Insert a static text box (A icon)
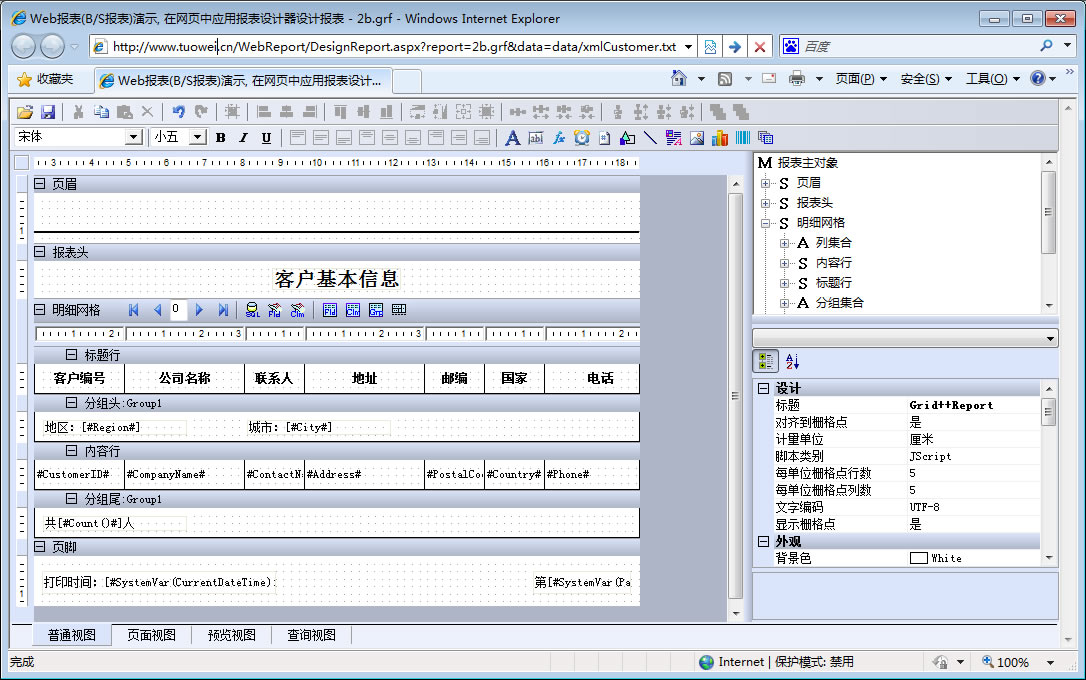Screen dimensions: 1086x680 click(513, 138)
